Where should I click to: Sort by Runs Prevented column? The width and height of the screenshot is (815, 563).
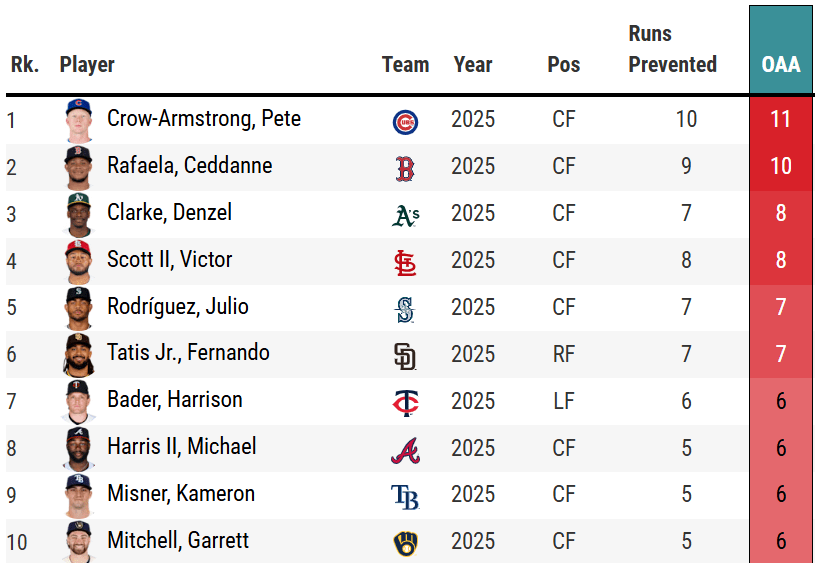pos(672,49)
